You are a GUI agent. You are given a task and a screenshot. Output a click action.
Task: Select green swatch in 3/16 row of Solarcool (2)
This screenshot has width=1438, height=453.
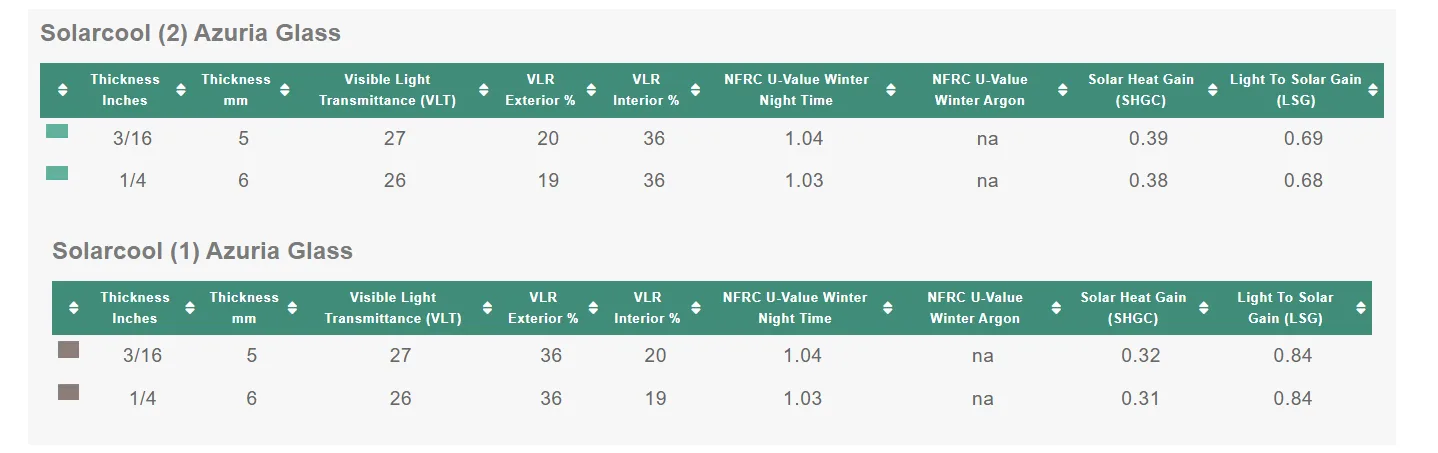pos(57,131)
